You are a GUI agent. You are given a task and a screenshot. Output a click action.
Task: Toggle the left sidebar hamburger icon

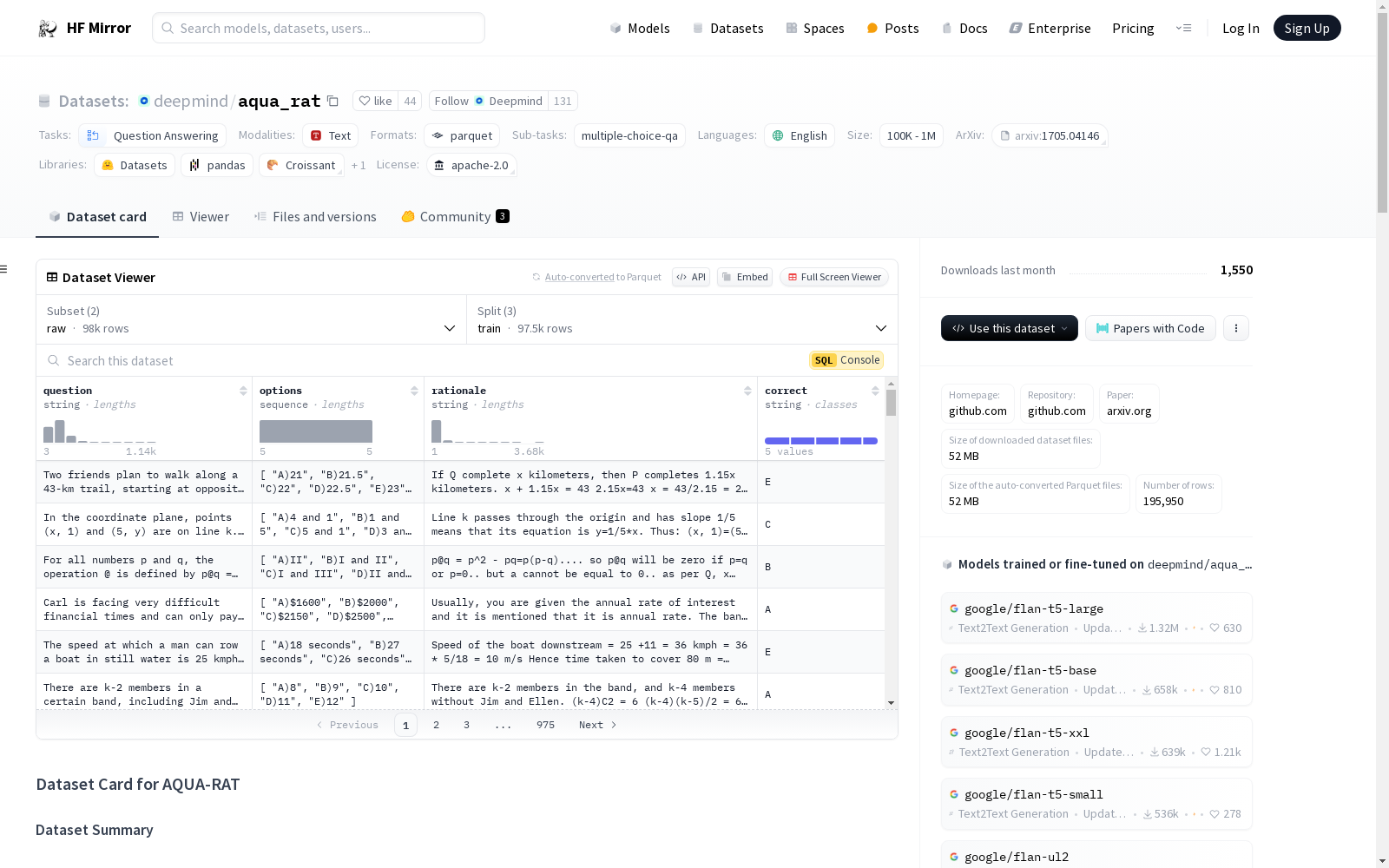coord(3,269)
